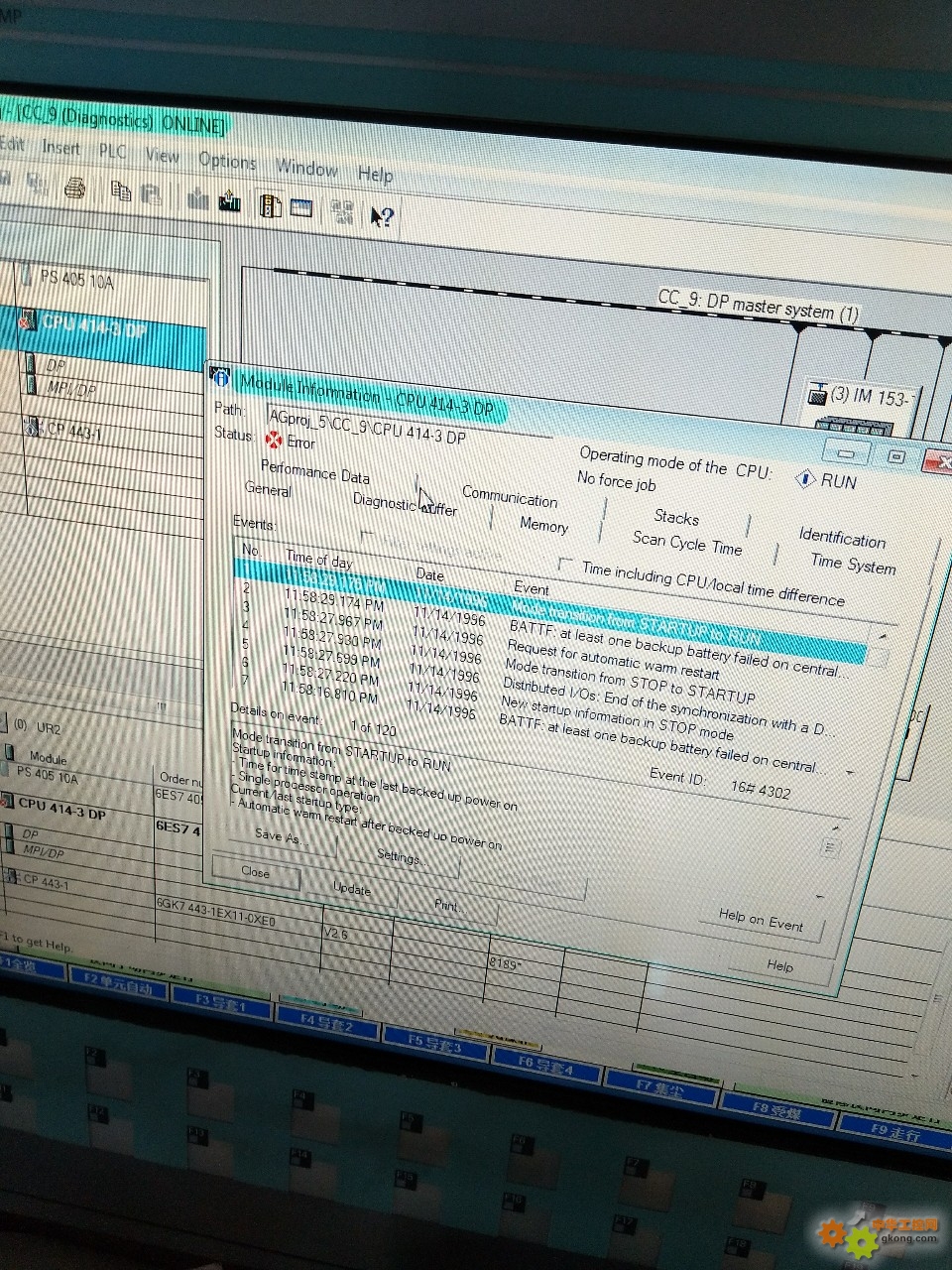Click CPU 414-3 DP icon in lower table
This screenshot has height=1270, width=952.
click(x=7, y=801)
